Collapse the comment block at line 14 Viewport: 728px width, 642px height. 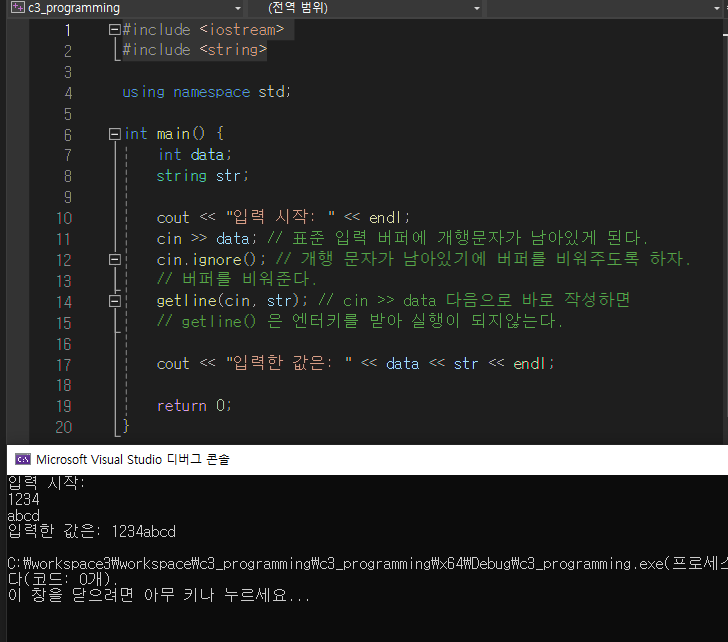(114, 301)
